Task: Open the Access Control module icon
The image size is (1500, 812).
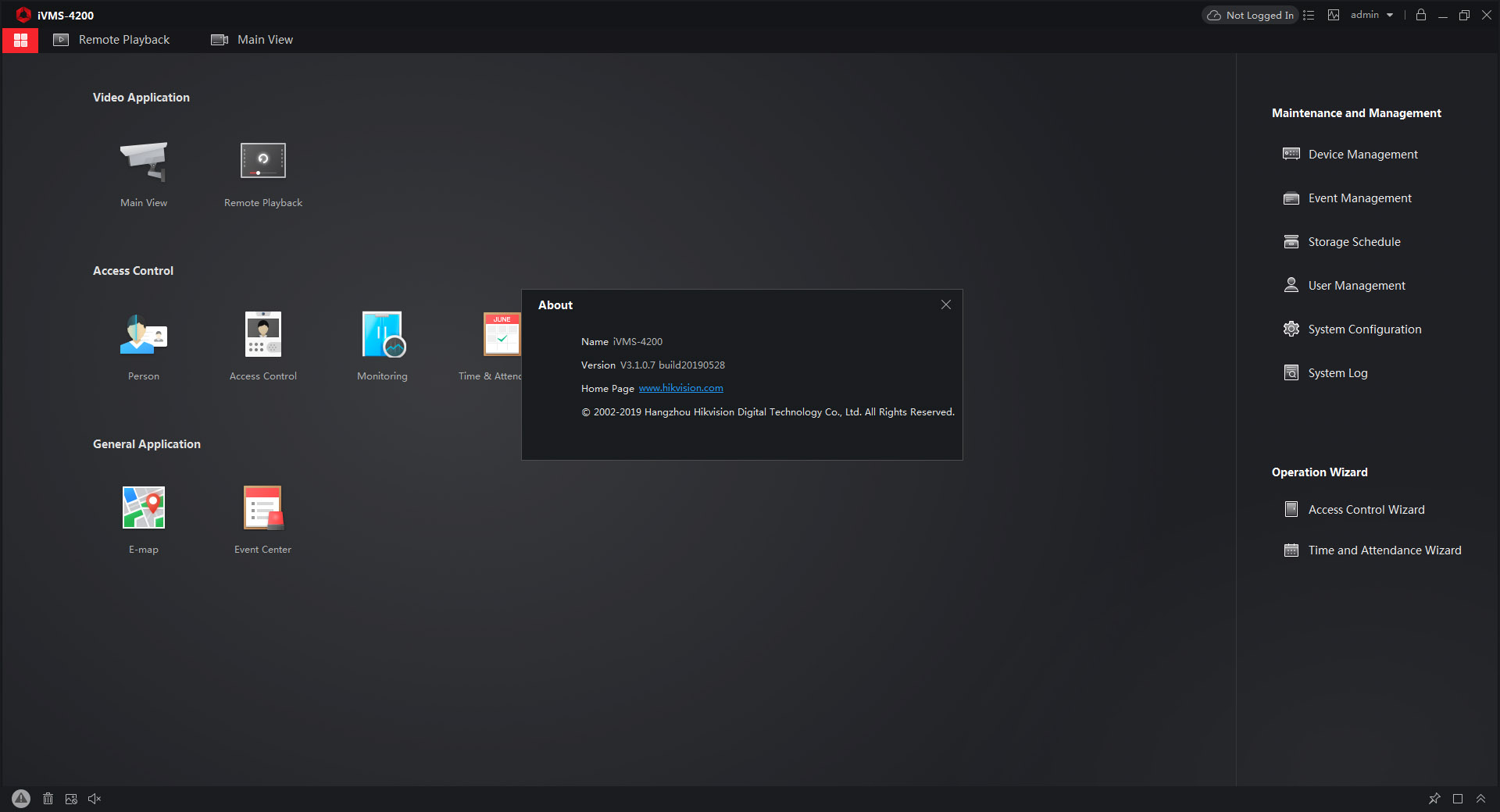Action: pyautogui.click(x=263, y=334)
